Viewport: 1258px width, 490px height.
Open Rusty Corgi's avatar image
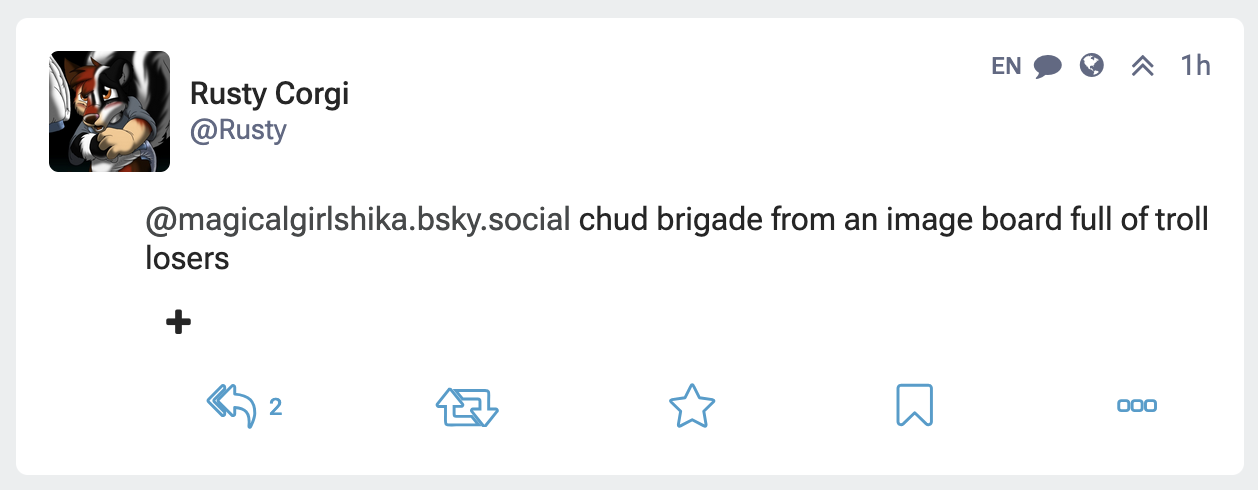(109, 111)
